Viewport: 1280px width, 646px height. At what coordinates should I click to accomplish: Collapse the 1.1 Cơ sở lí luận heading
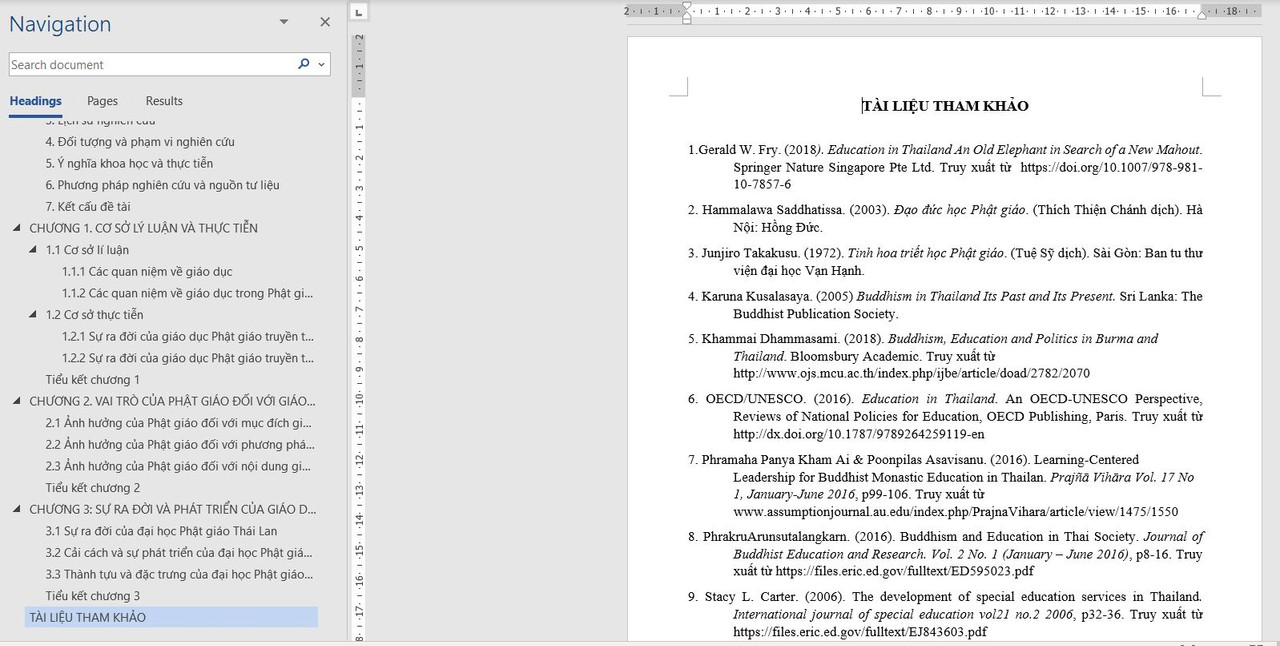point(33,250)
